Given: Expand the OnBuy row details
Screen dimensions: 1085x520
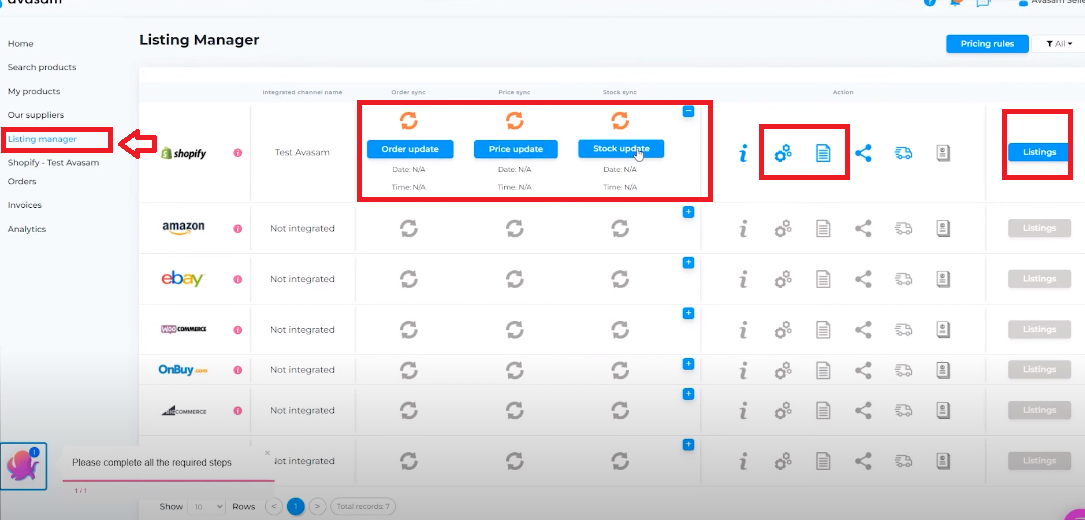Looking at the screenshot, I should (x=688, y=364).
